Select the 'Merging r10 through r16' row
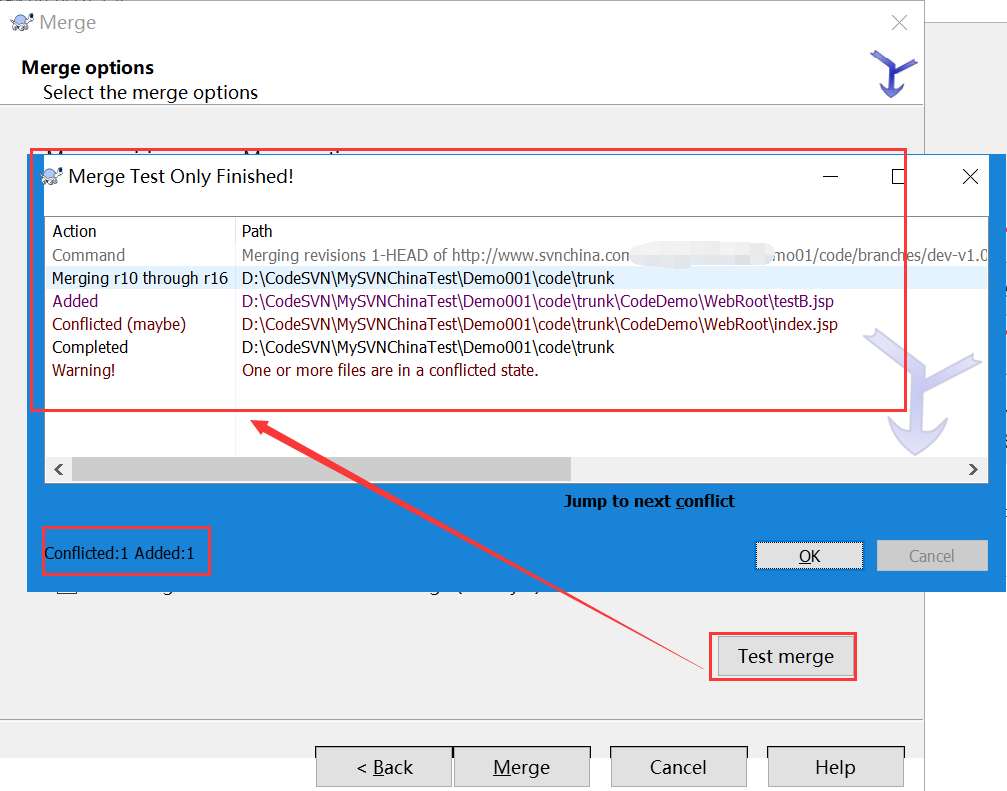The image size is (1007, 791). coord(140,278)
